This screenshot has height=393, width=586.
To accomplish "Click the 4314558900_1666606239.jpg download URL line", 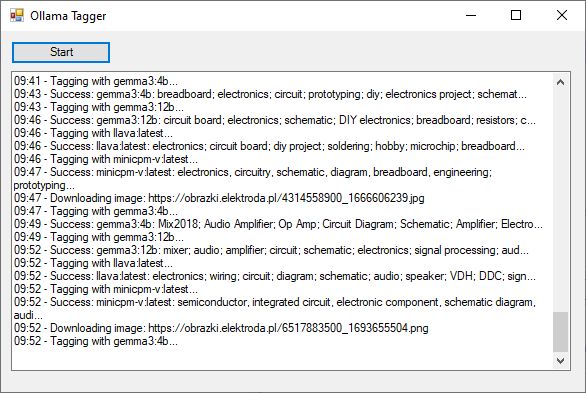I will click(x=219, y=198).
